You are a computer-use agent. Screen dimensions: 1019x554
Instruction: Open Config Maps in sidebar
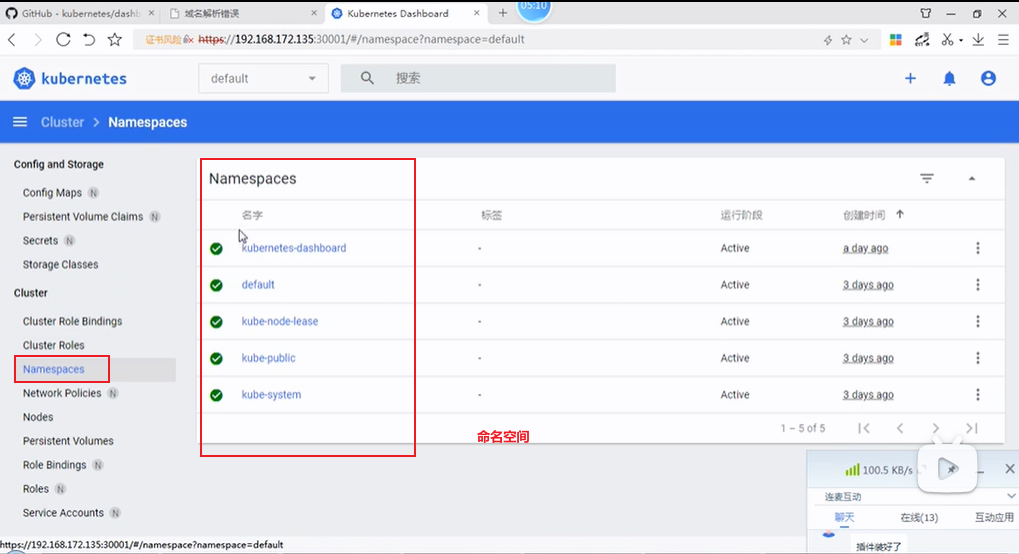(x=52, y=192)
